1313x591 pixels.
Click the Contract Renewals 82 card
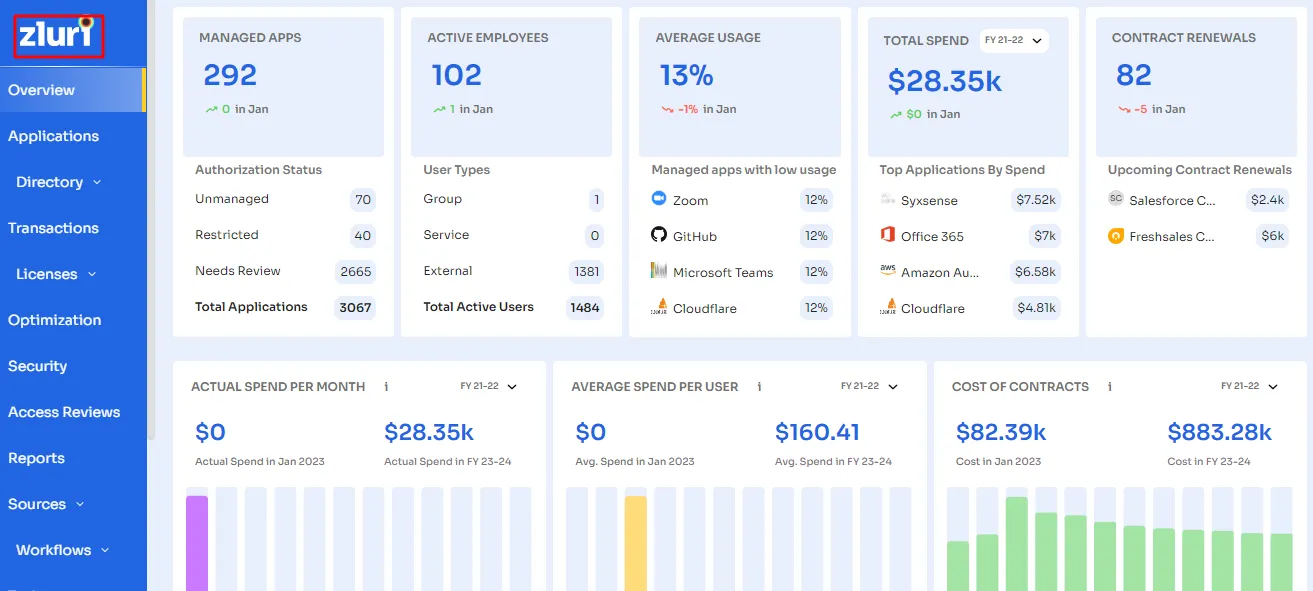[1196, 86]
